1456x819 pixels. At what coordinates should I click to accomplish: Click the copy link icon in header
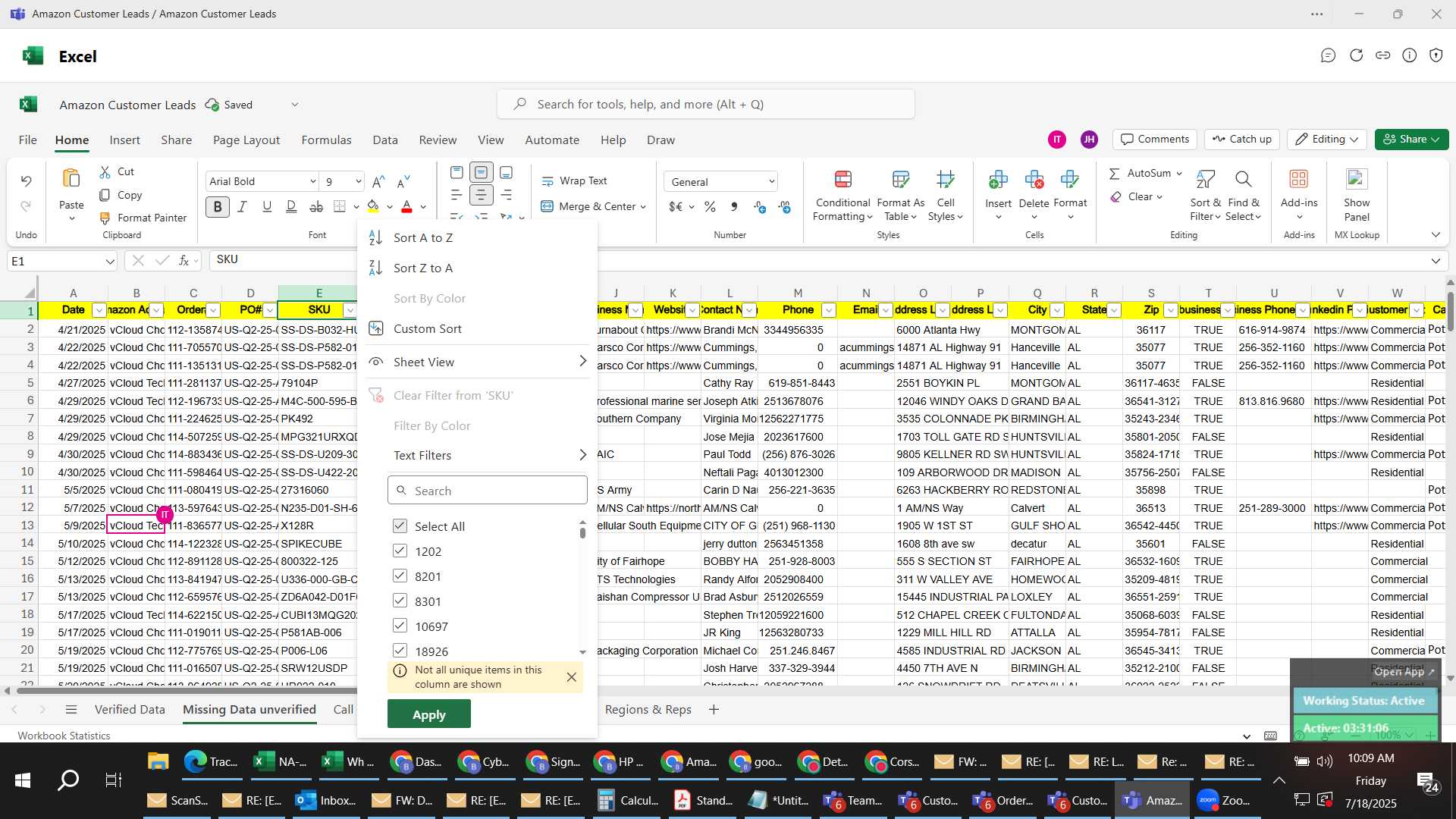[1383, 55]
